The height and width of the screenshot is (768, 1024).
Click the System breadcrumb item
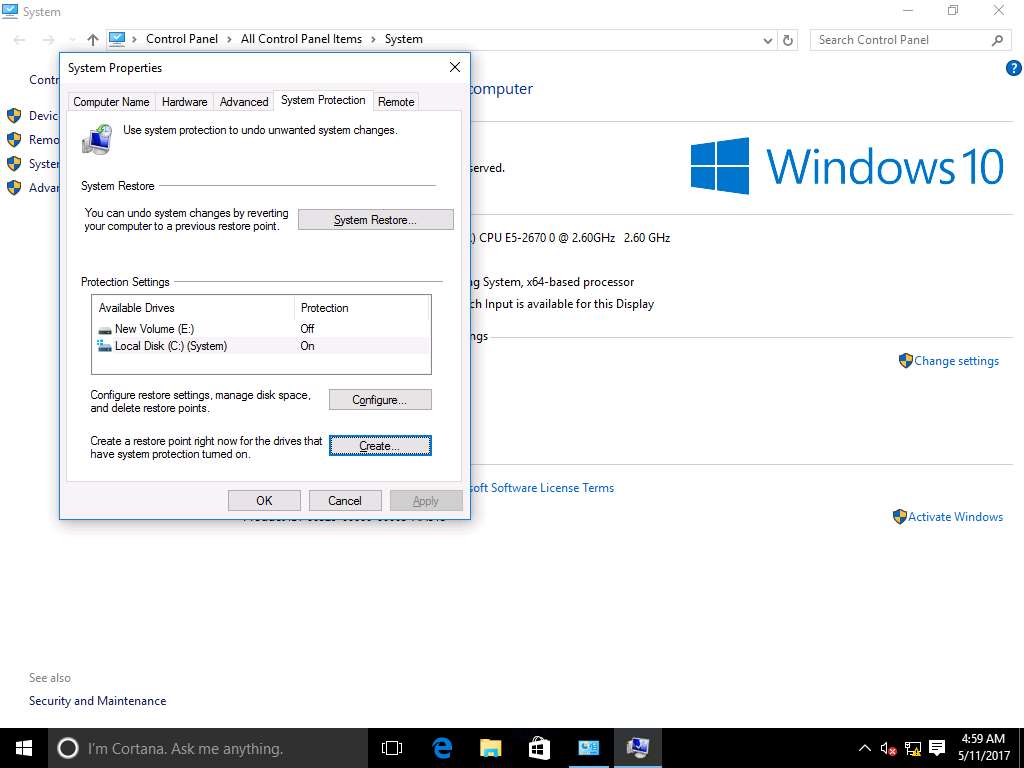404,39
